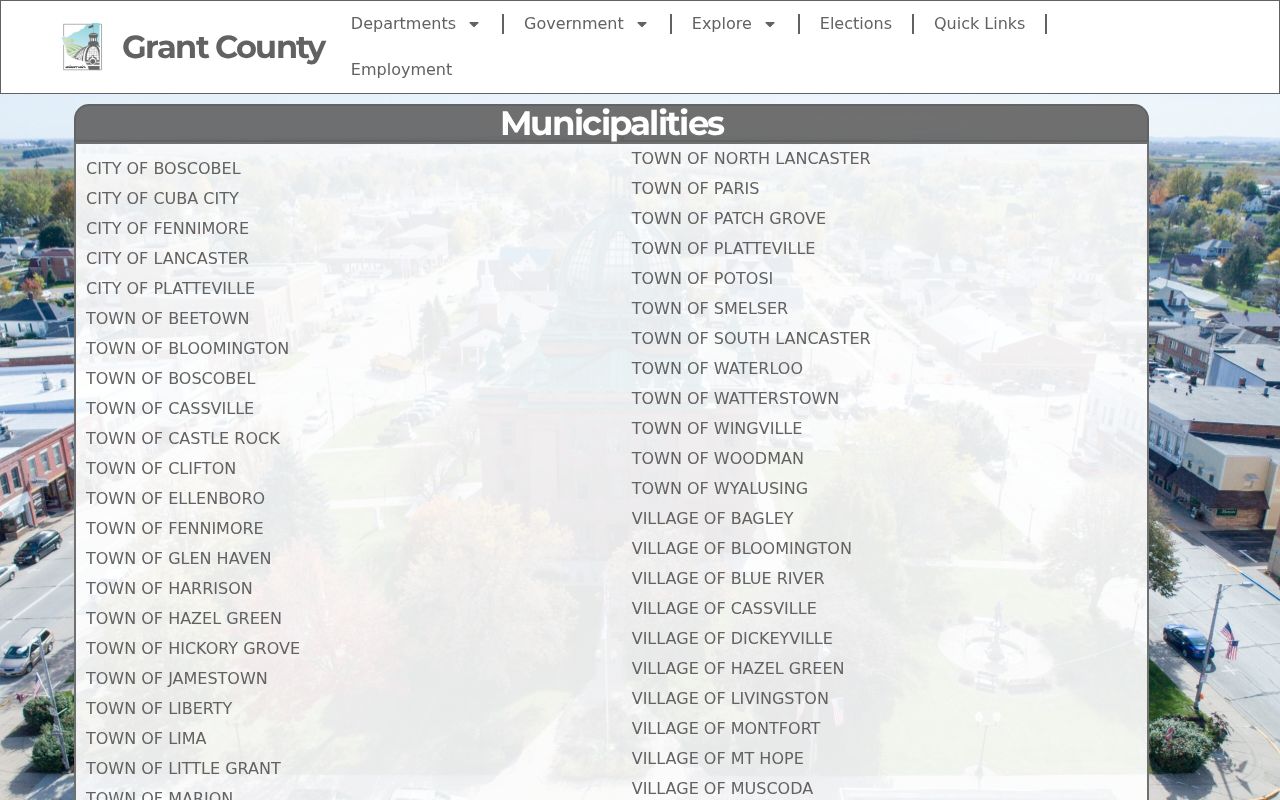Open Town of Glen Haven link
Screen dimensions: 1280x800
[178, 558]
